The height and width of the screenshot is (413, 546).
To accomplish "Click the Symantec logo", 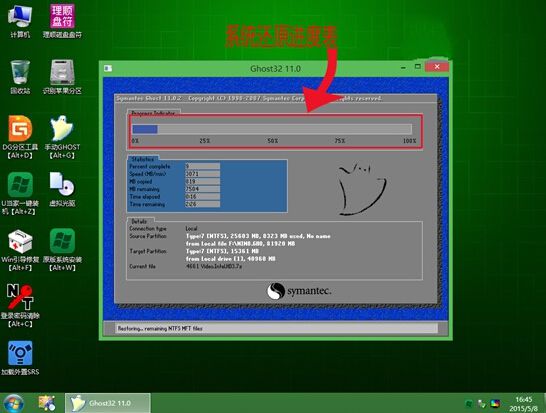I will (x=299, y=291).
